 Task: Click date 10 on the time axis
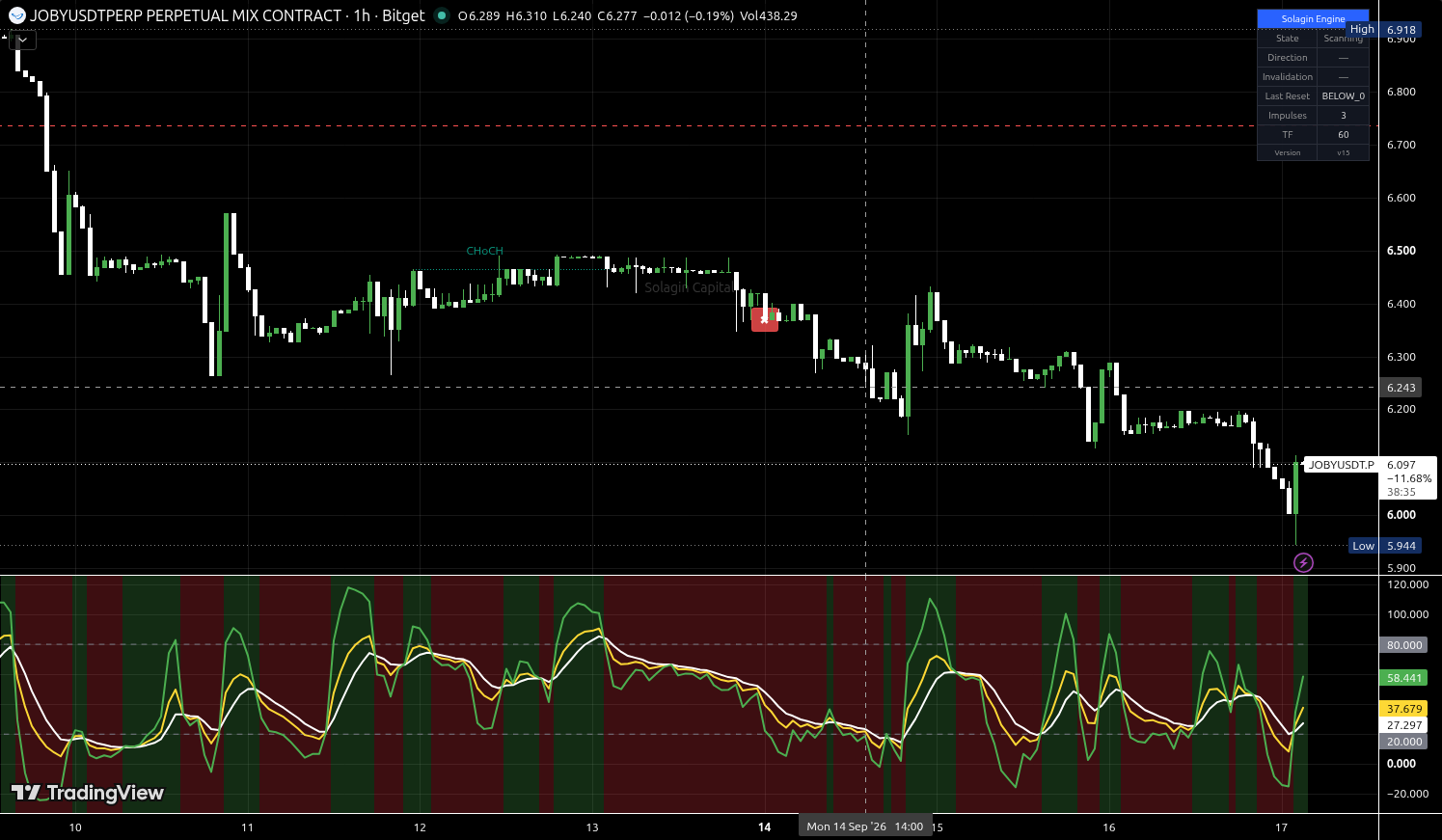point(75,827)
